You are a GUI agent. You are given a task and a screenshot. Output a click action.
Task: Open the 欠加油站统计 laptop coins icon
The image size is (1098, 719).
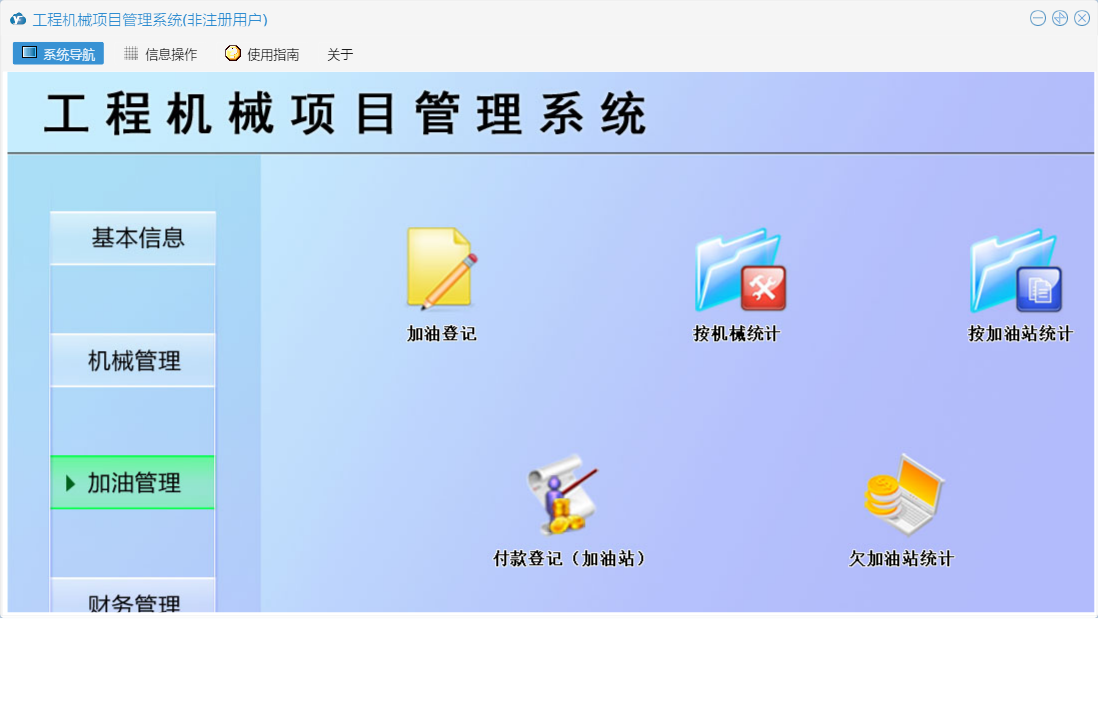[903, 495]
